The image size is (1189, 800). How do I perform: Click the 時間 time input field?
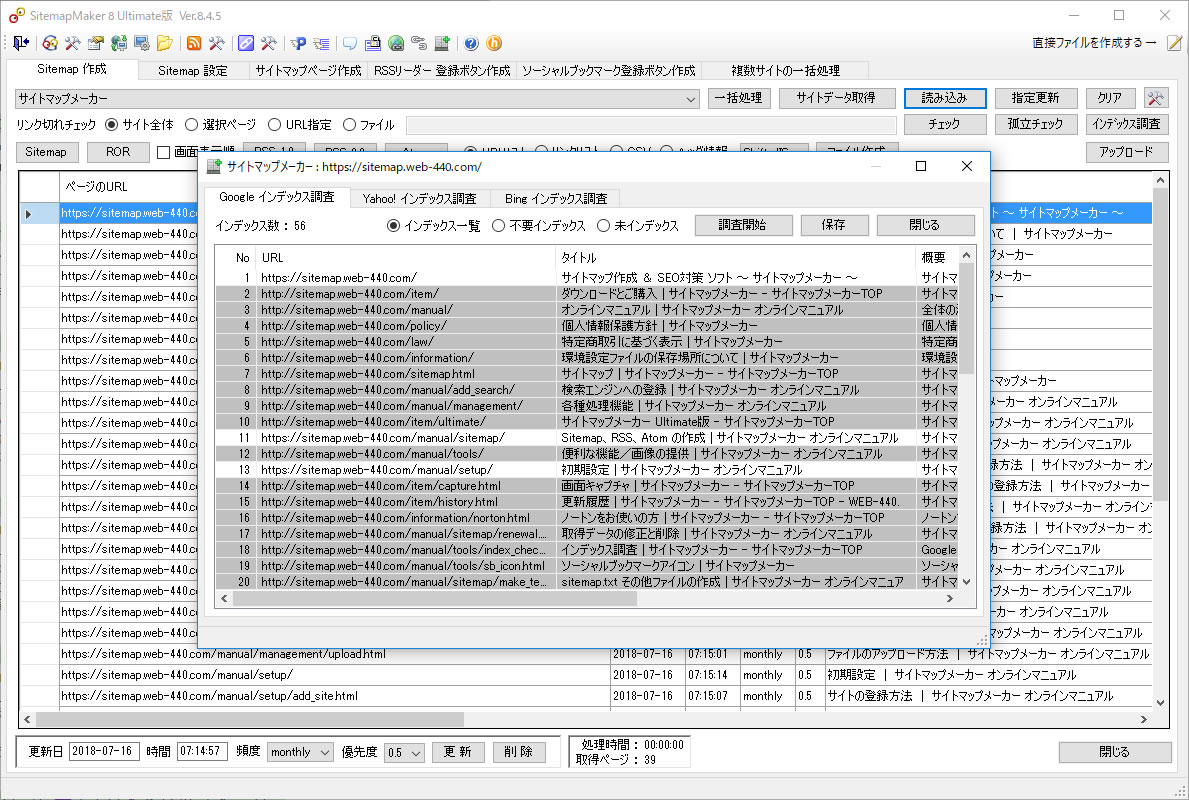[202, 751]
